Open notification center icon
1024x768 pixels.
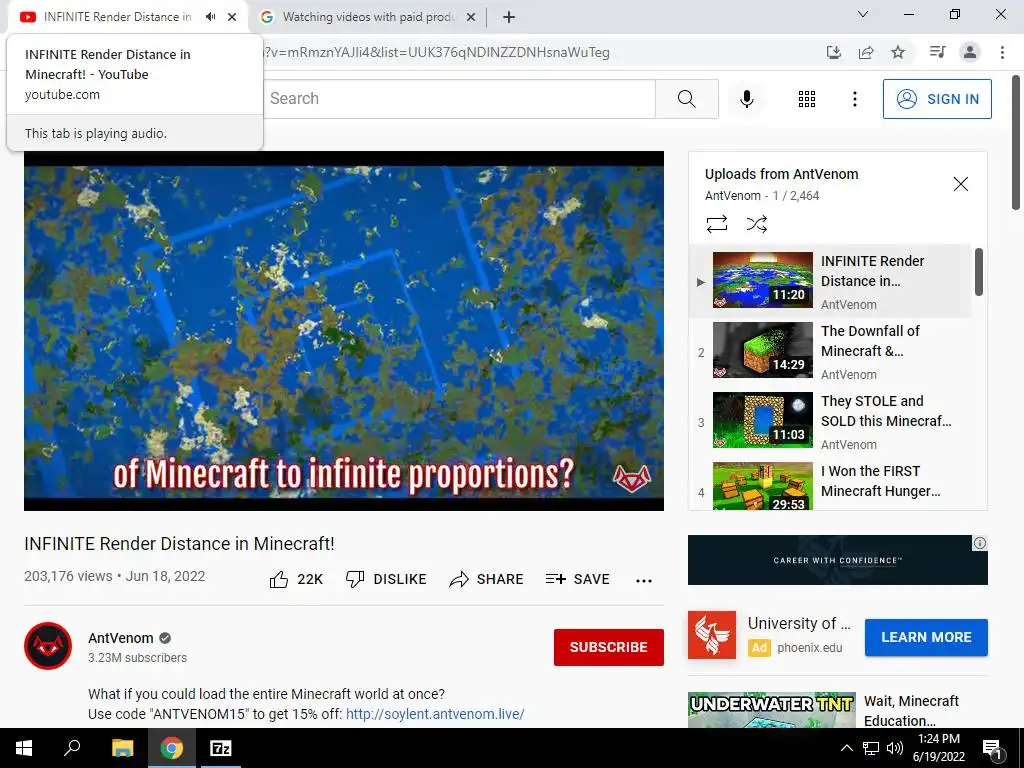pos(992,749)
